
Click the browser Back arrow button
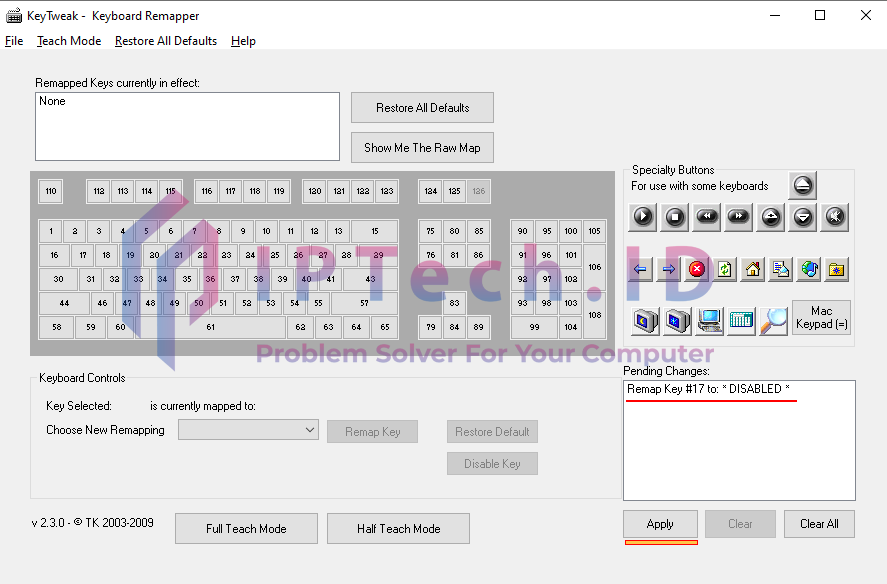(640, 269)
